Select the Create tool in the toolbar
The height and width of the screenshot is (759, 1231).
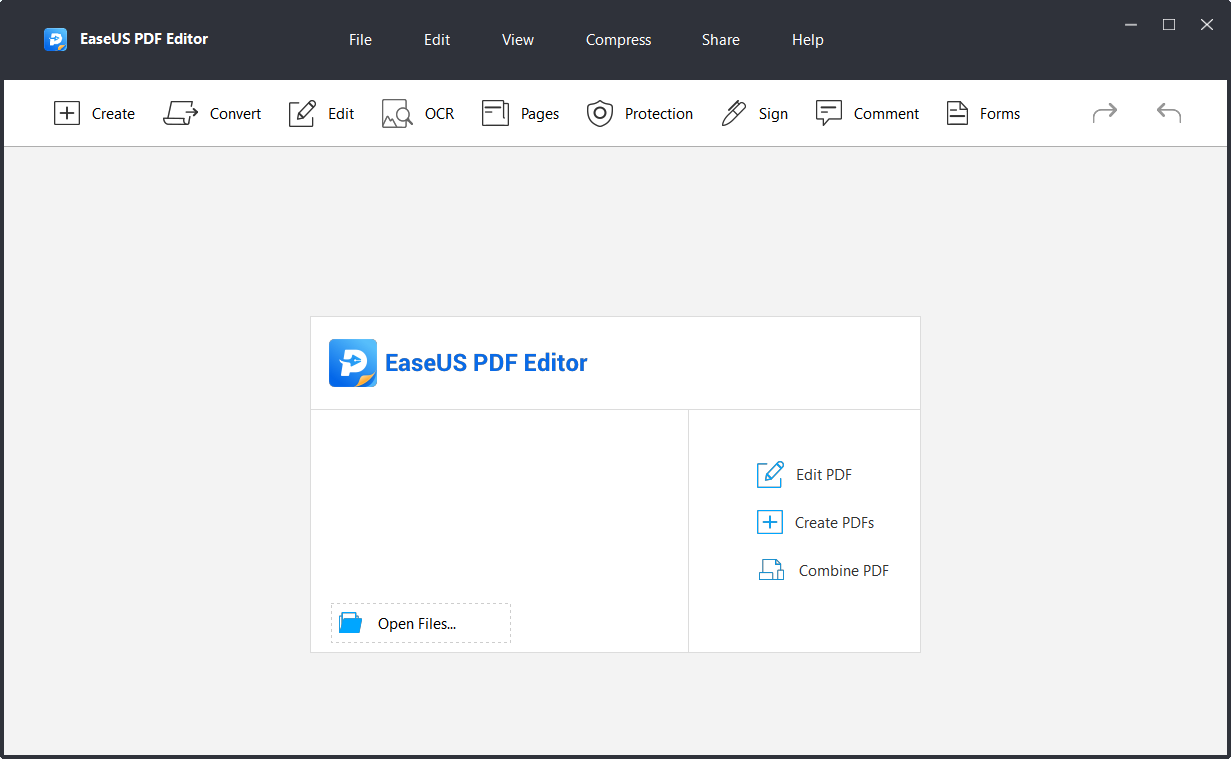(94, 113)
